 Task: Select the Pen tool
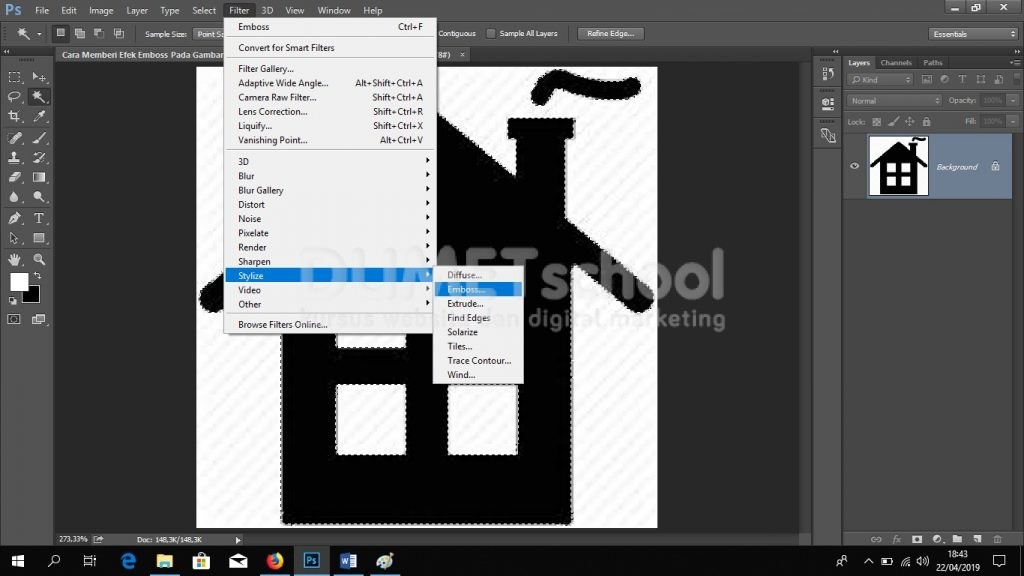tap(14, 218)
